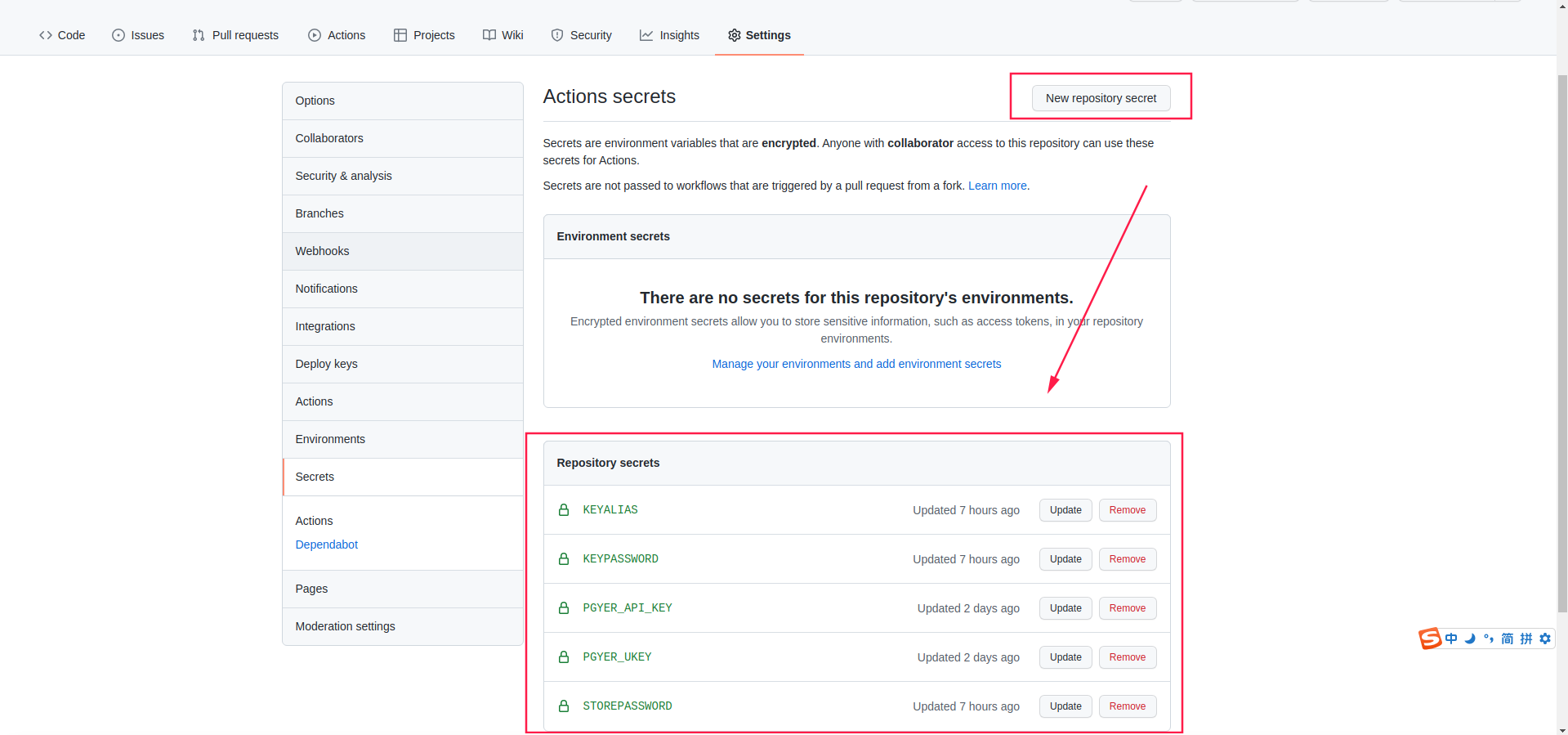
Task: Go to Pull requests tab
Action: click(235, 35)
